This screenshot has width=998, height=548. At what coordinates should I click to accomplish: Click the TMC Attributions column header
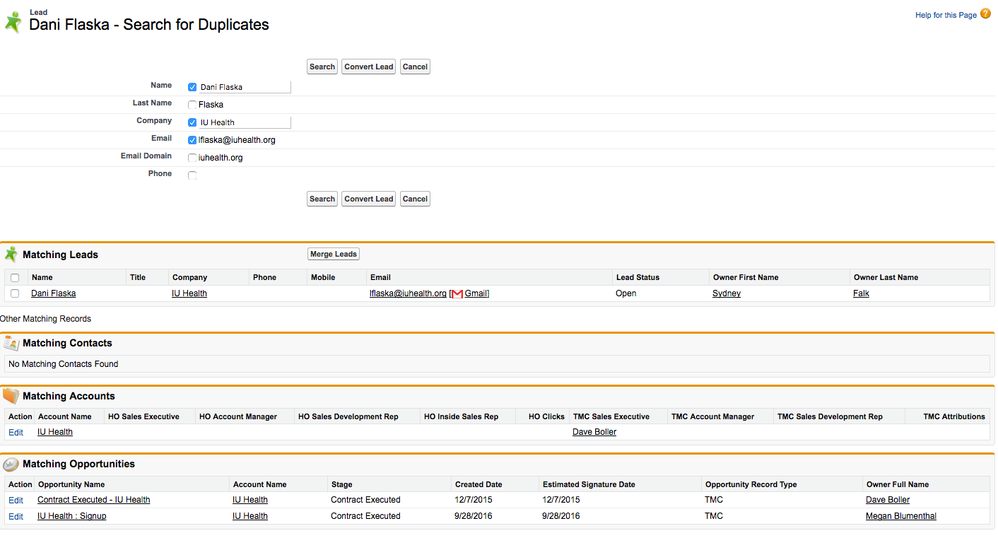[x=954, y=417]
